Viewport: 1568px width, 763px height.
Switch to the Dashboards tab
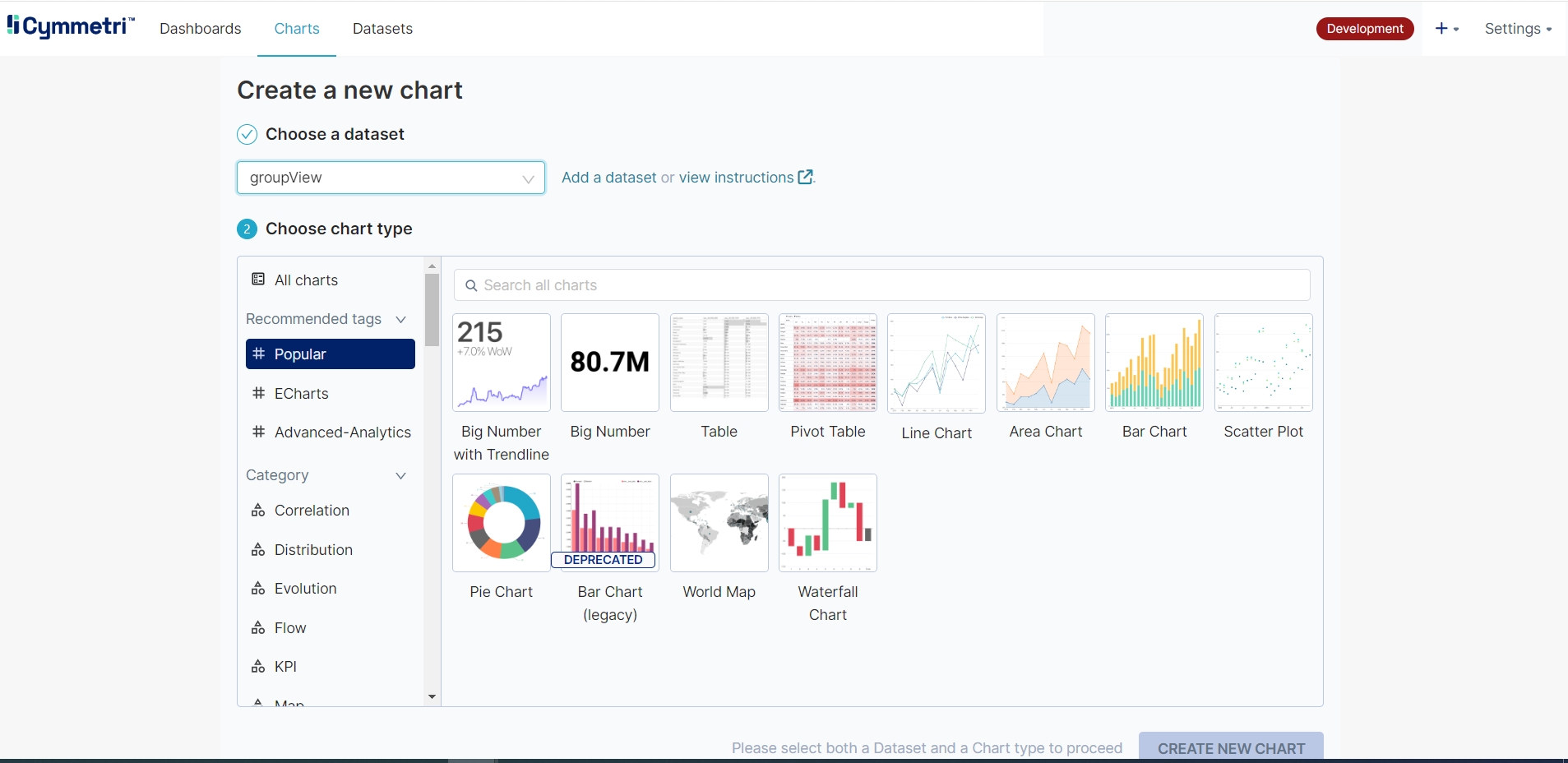pos(201,29)
